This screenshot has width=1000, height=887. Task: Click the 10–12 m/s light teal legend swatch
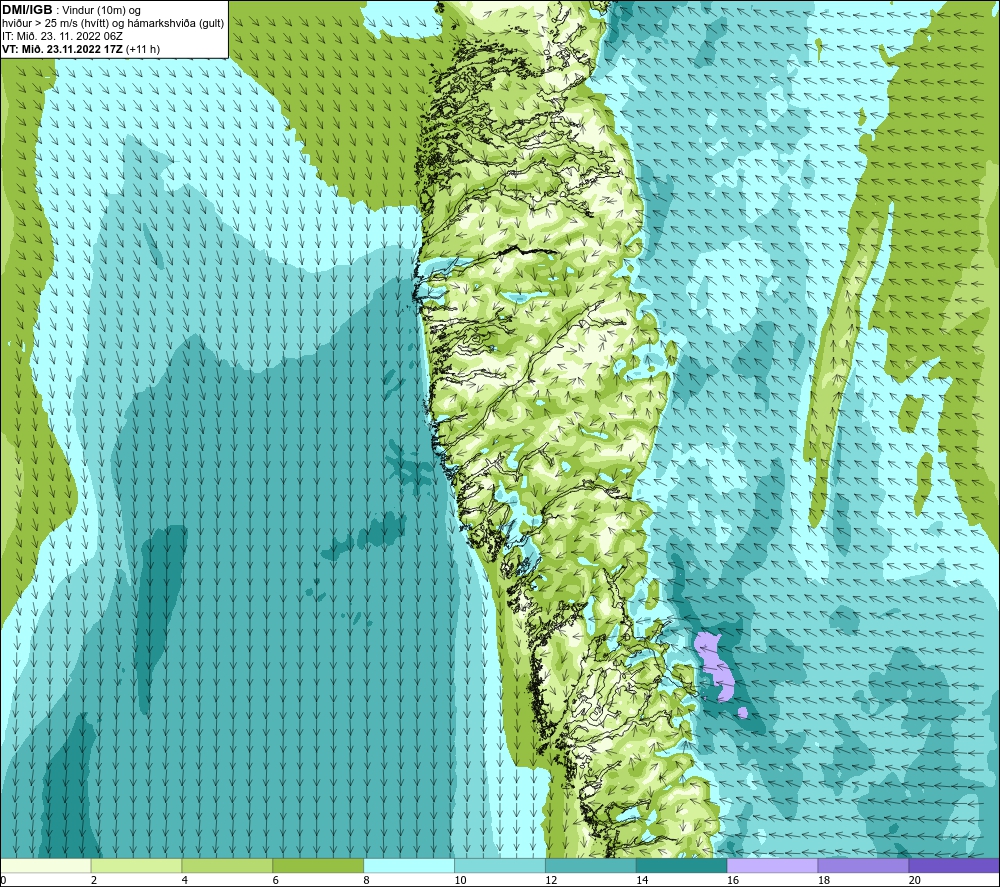click(500, 865)
